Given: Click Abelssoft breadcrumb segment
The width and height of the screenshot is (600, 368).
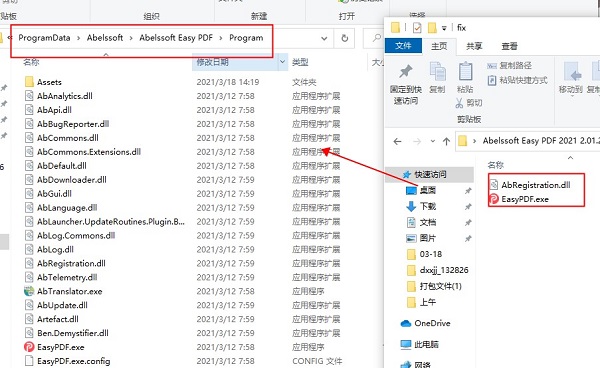Looking at the screenshot, I should [105, 38].
